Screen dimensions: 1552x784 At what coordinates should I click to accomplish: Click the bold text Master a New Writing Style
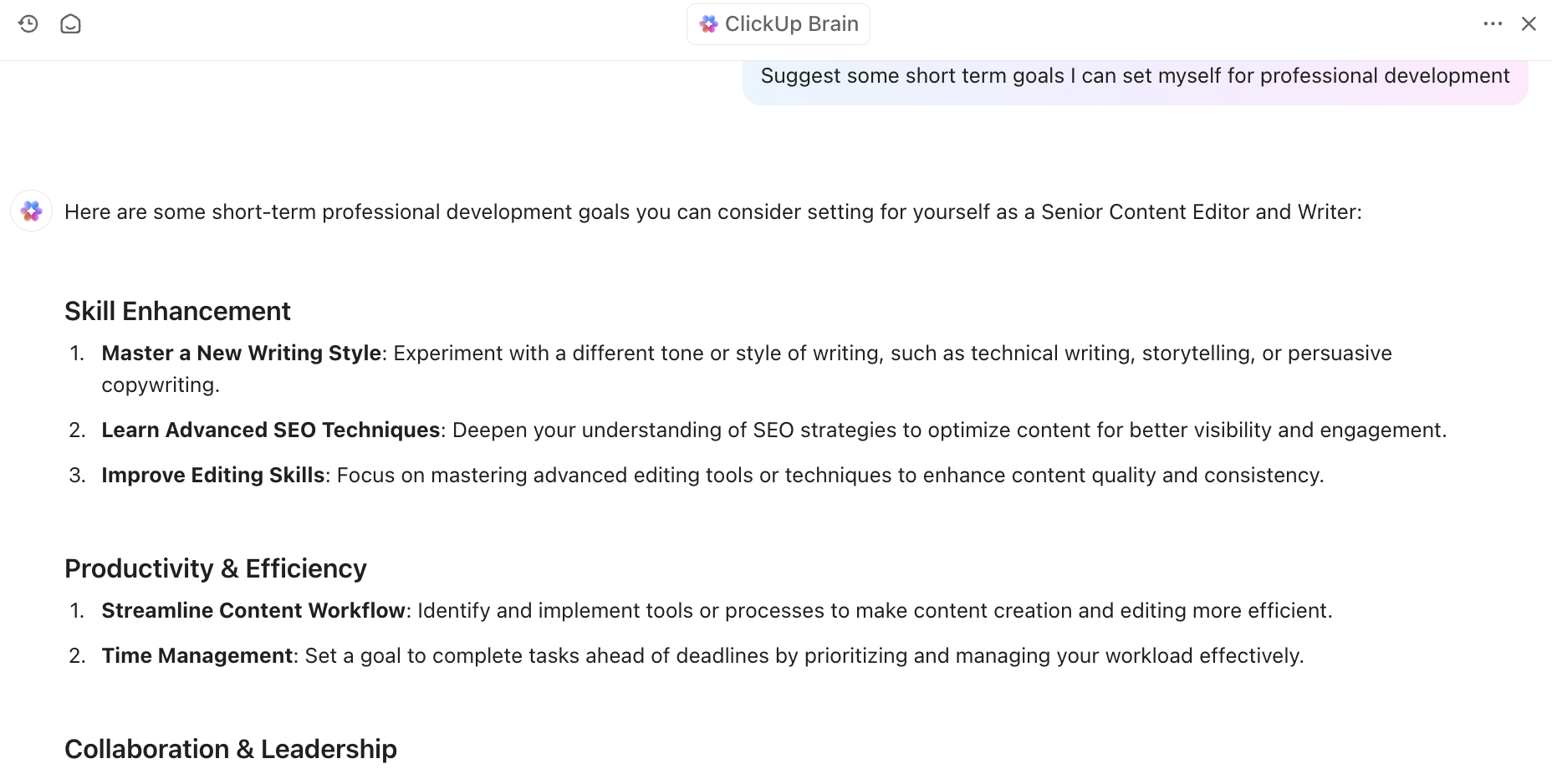(241, 354)
